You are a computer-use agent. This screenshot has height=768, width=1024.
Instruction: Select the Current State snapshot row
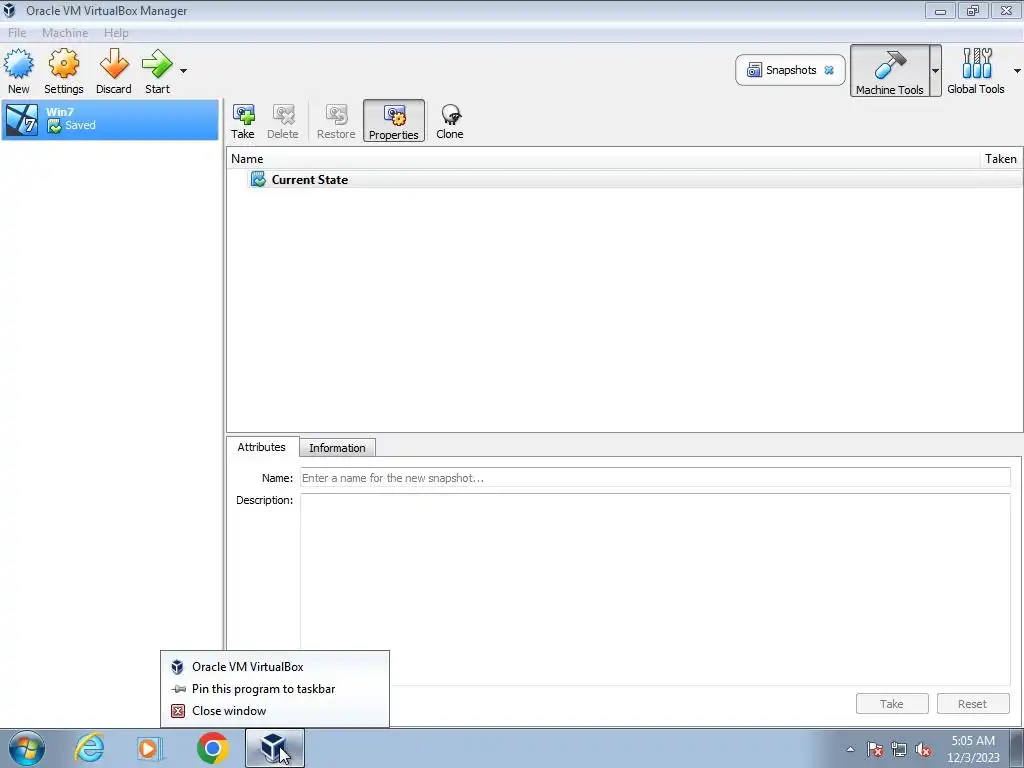click(624, 180)
